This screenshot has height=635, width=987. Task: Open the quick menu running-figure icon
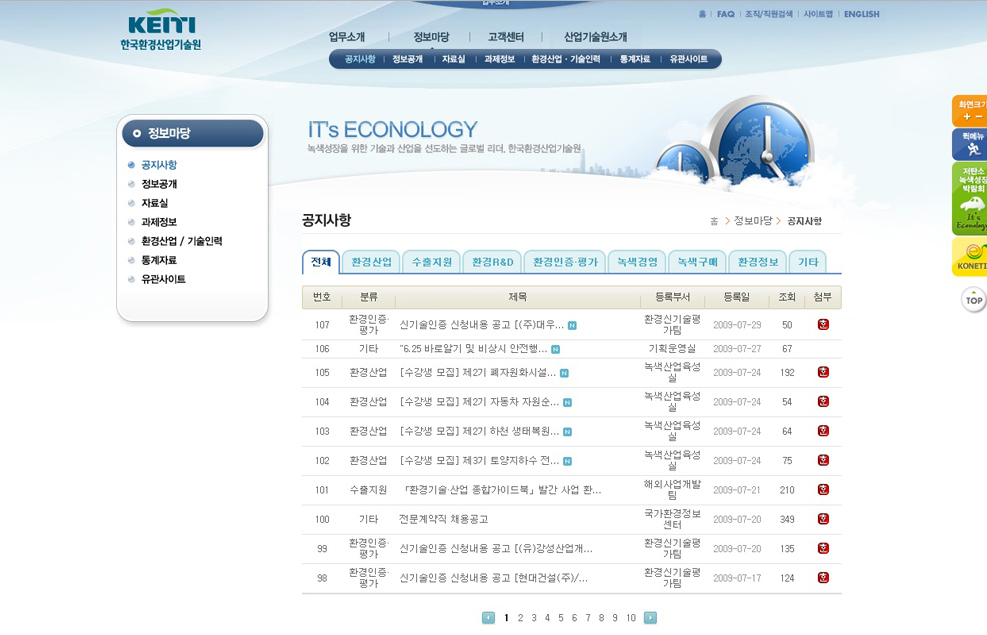tap(970, 144)
